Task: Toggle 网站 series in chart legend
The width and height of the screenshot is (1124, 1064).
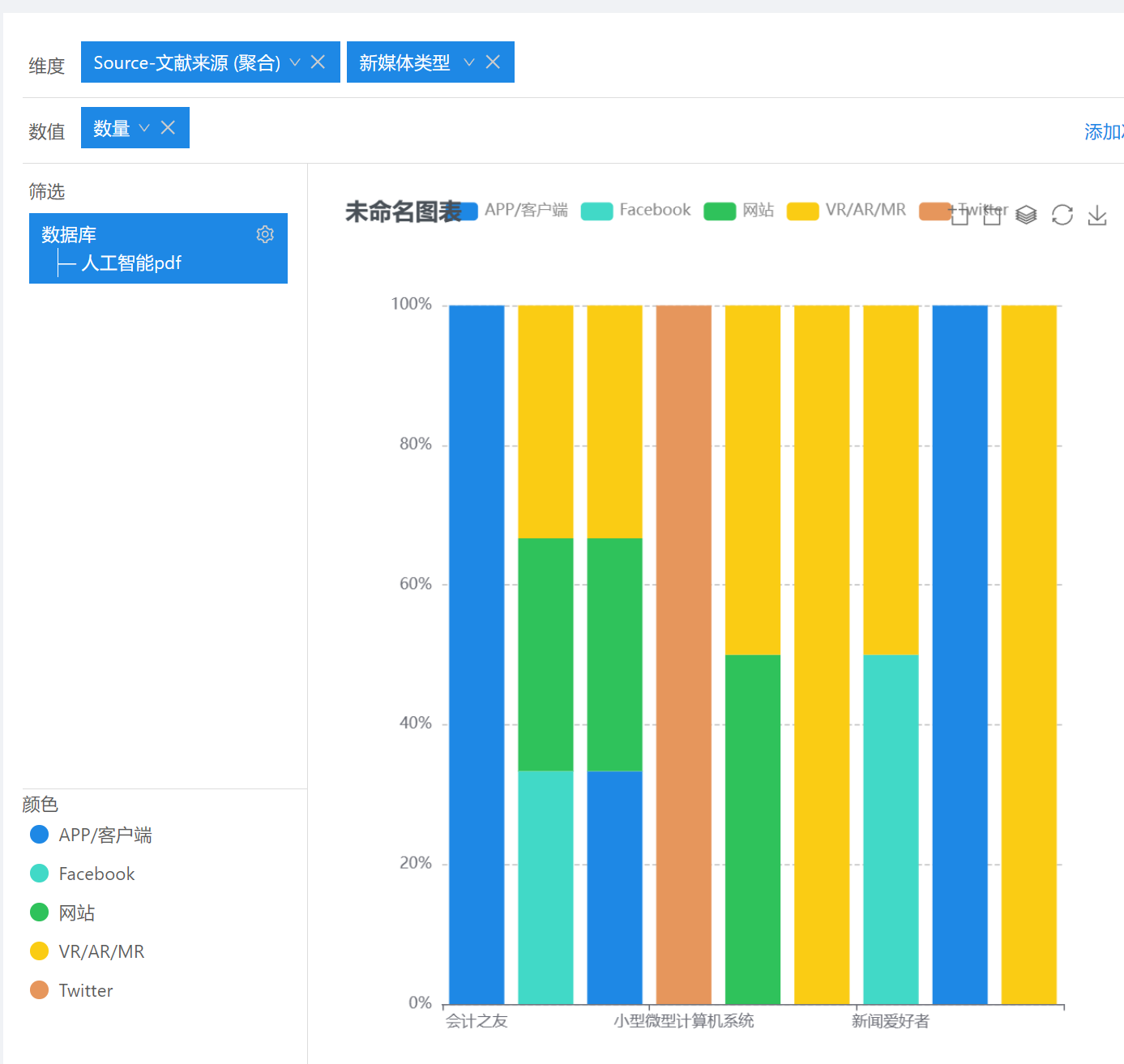Action: [739, 211]
